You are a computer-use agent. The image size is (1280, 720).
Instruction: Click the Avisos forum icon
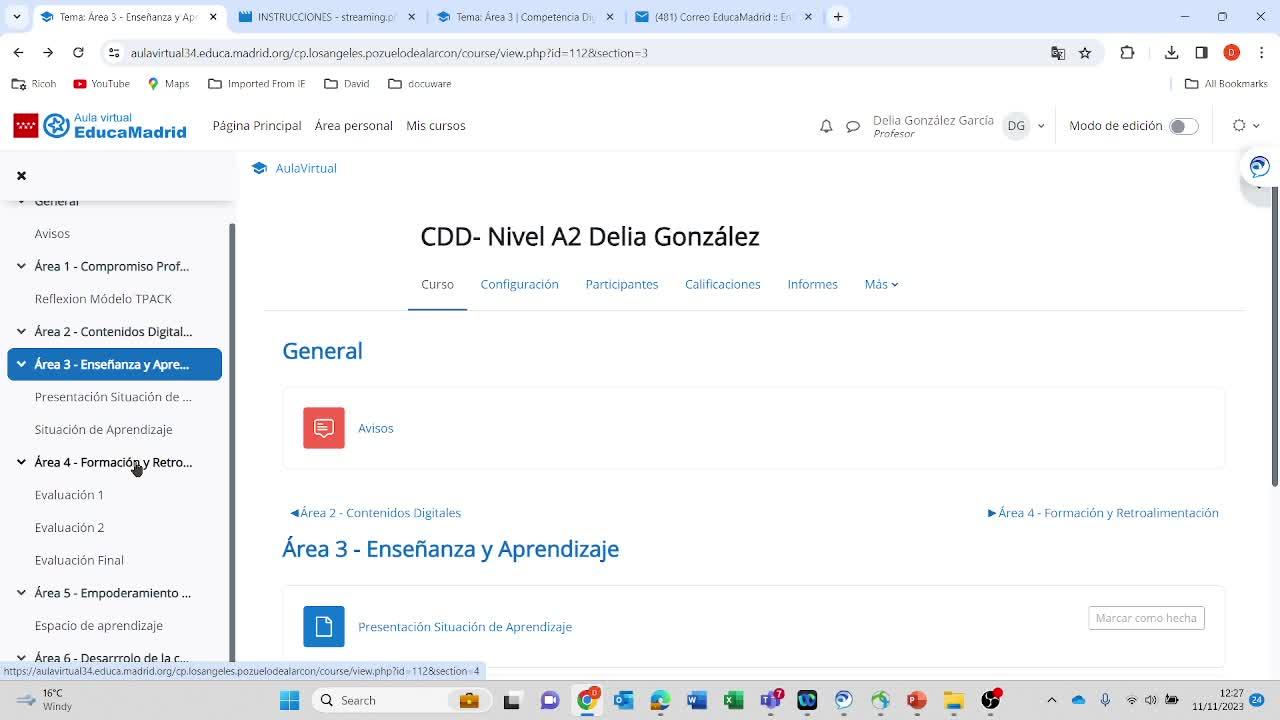click(324, 428)
